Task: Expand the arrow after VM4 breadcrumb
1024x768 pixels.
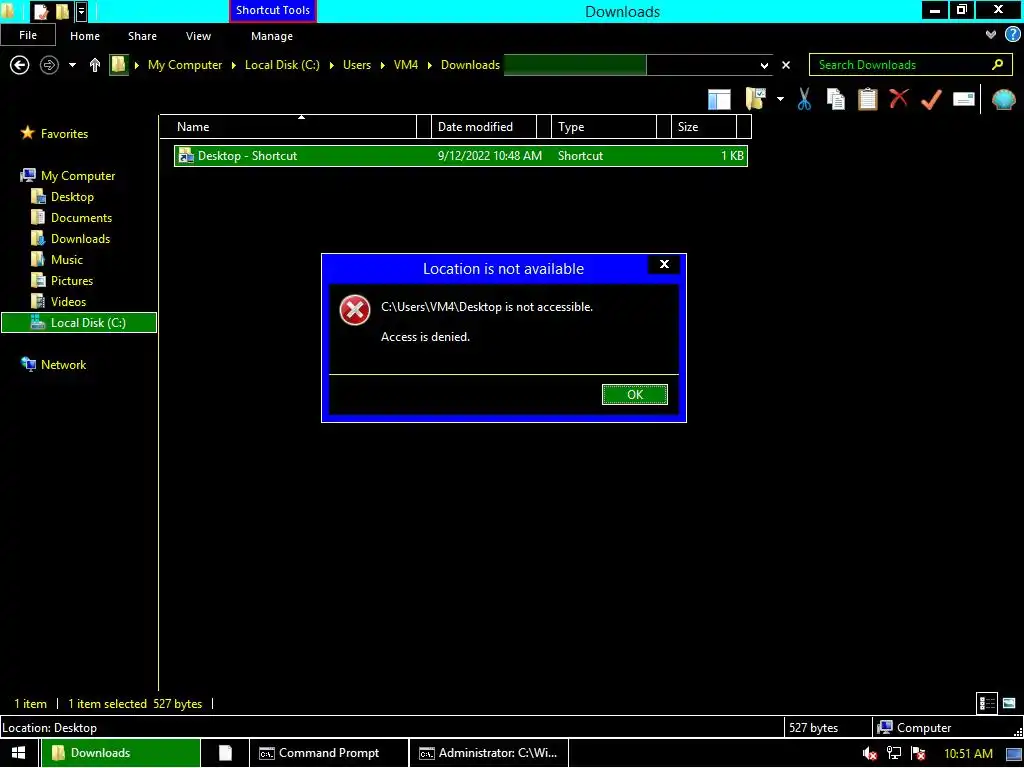Action: (430, 65)
